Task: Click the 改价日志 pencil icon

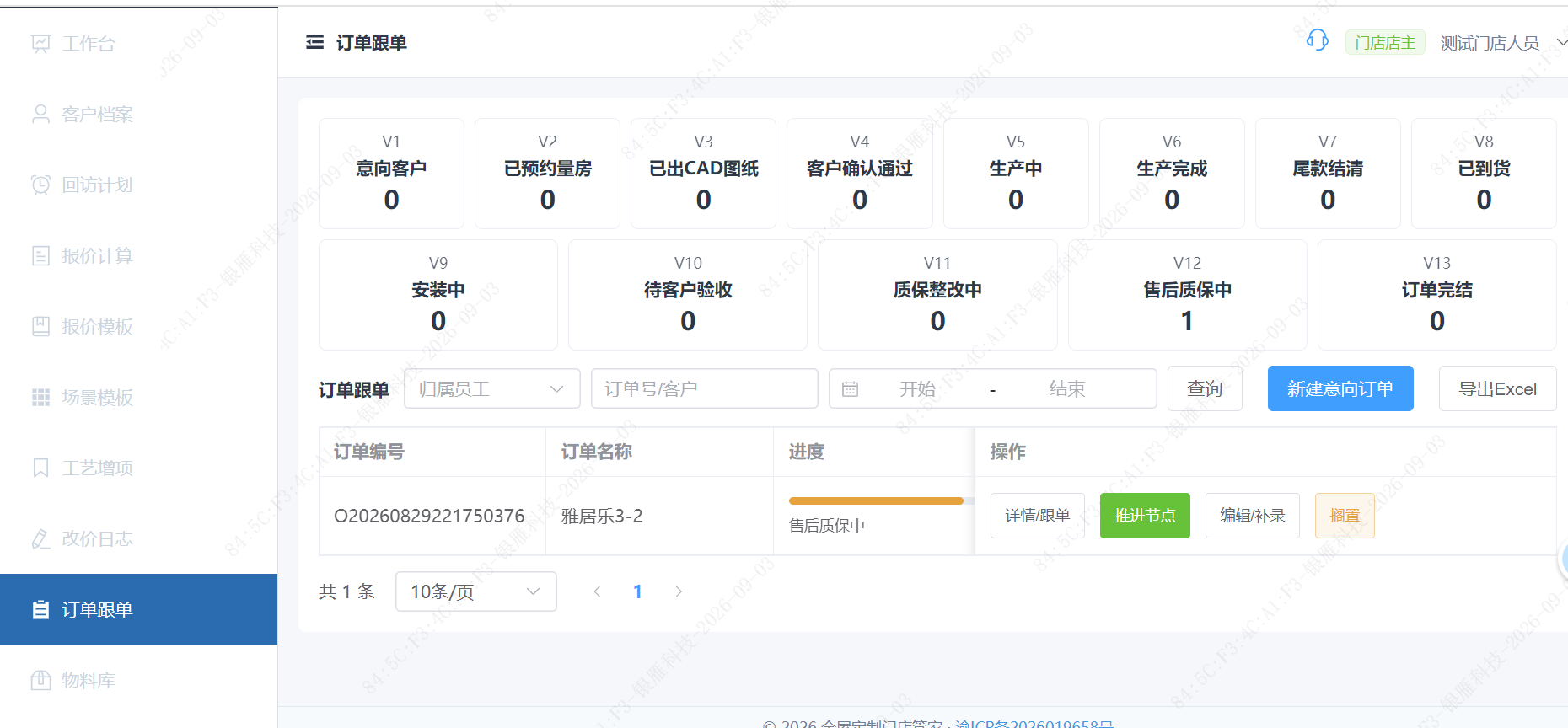Action: point(40,538)
